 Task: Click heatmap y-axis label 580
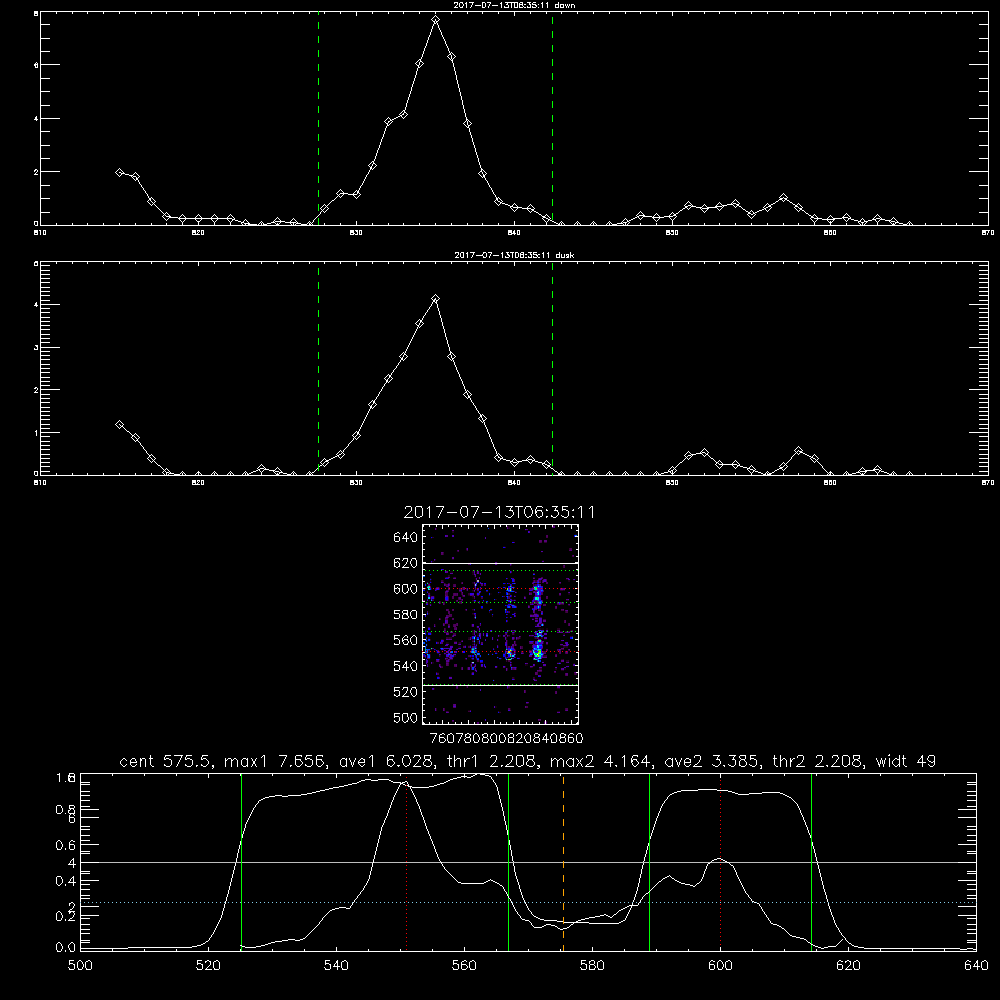406,615
